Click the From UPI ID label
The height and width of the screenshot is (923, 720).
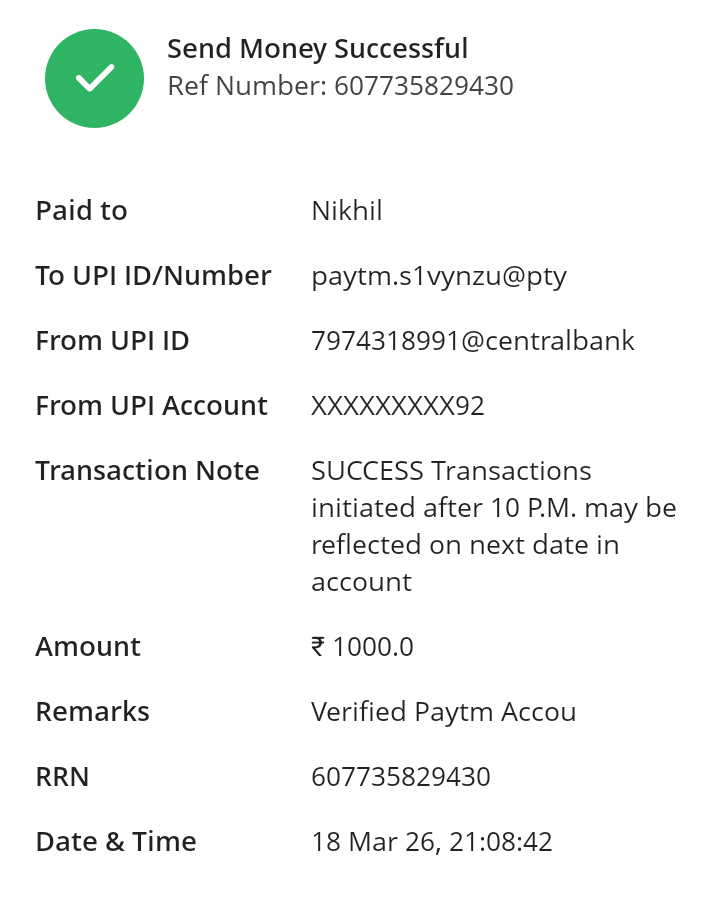(x=112, y=341)
